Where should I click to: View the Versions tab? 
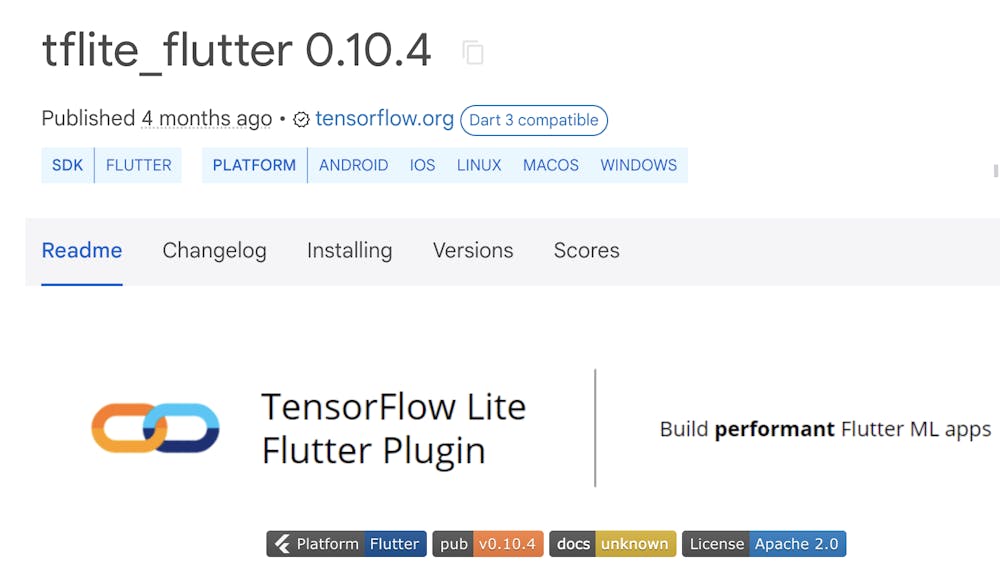[x=473, y=250]
